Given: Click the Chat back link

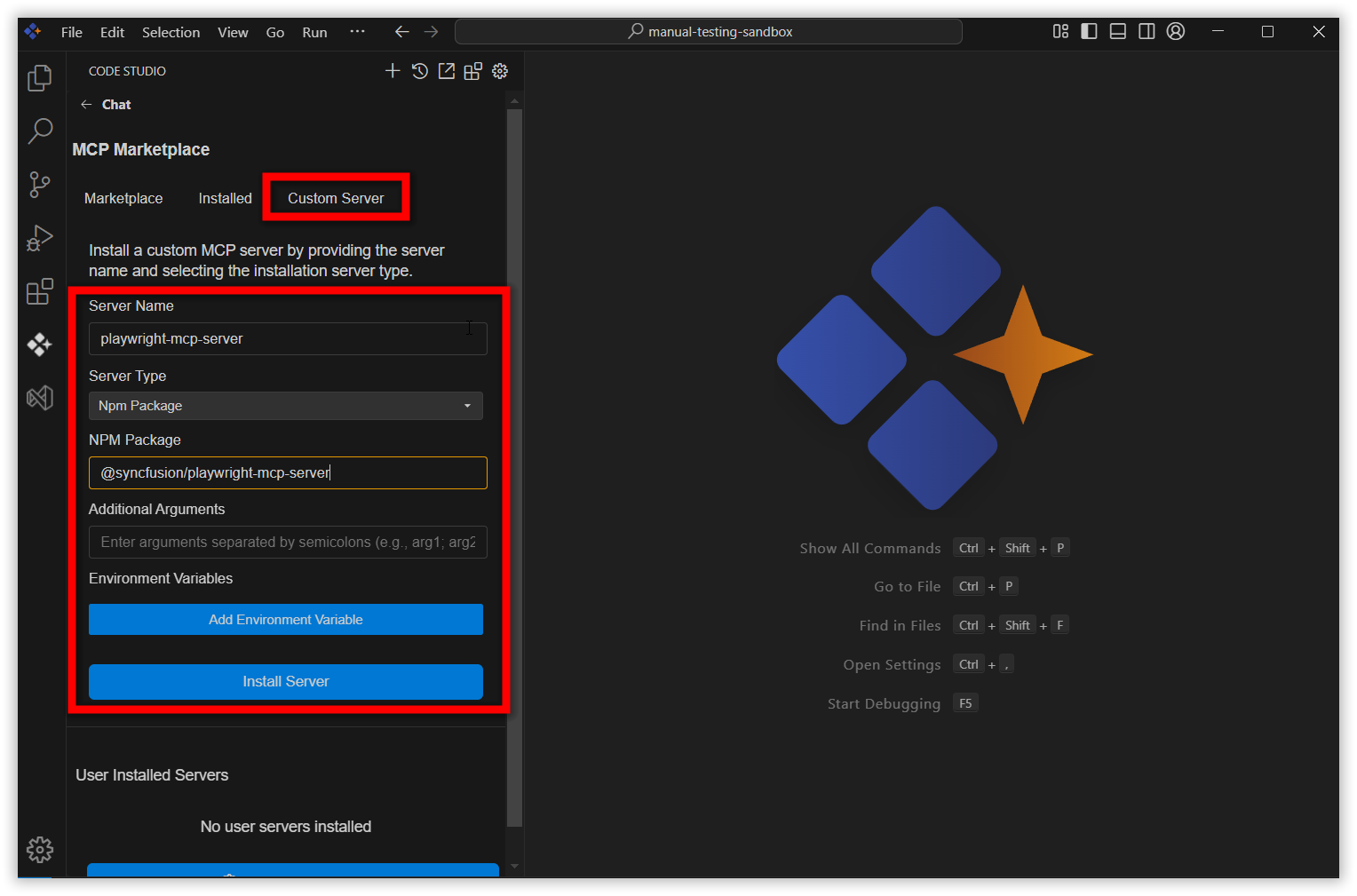Looking at the screenshot, I should point(116,105).
